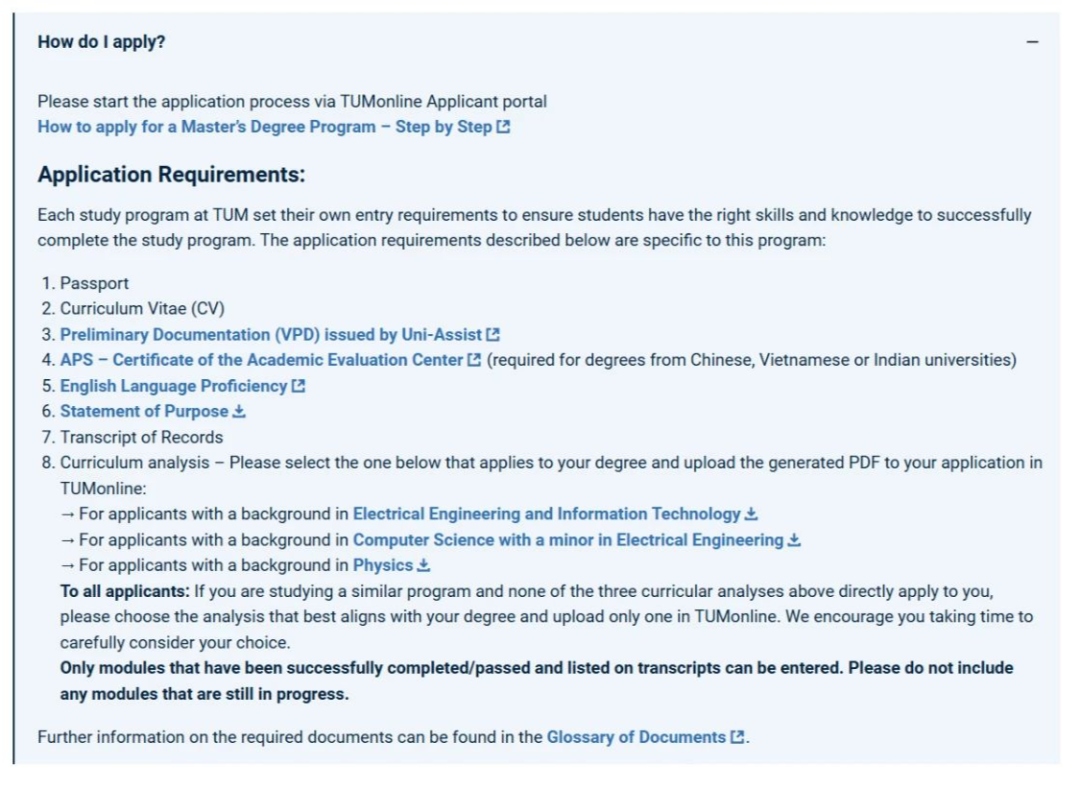
Task: Open the APS Certificate link
Action: pyautogui.click(x=261, y=360)
